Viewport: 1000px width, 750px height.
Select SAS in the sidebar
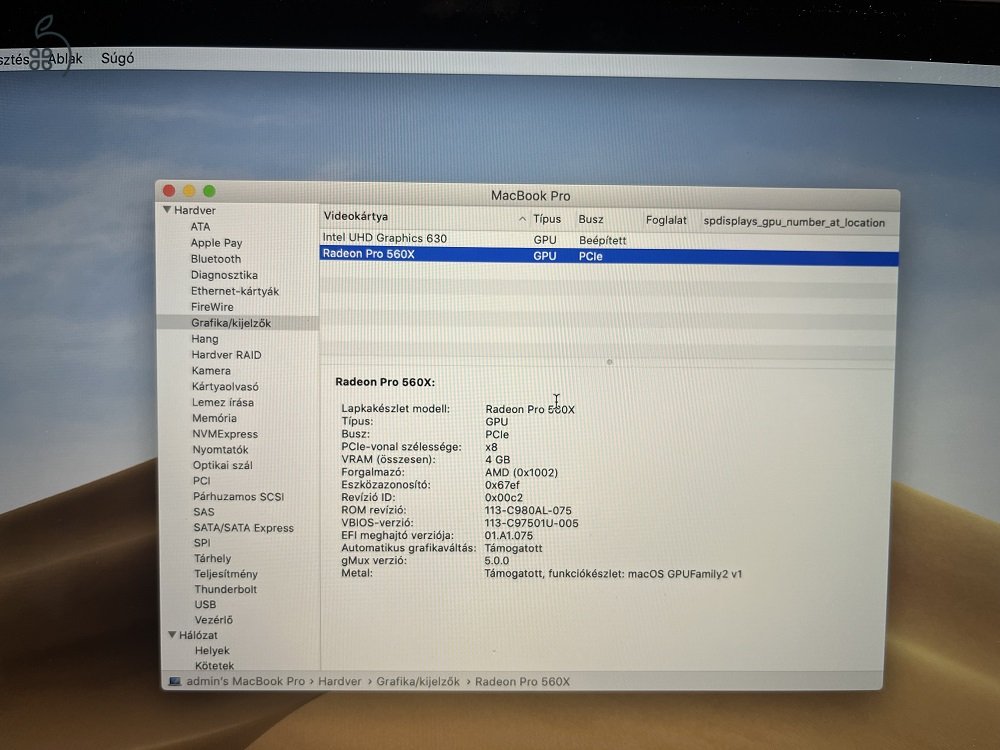(x=204, y=512)
